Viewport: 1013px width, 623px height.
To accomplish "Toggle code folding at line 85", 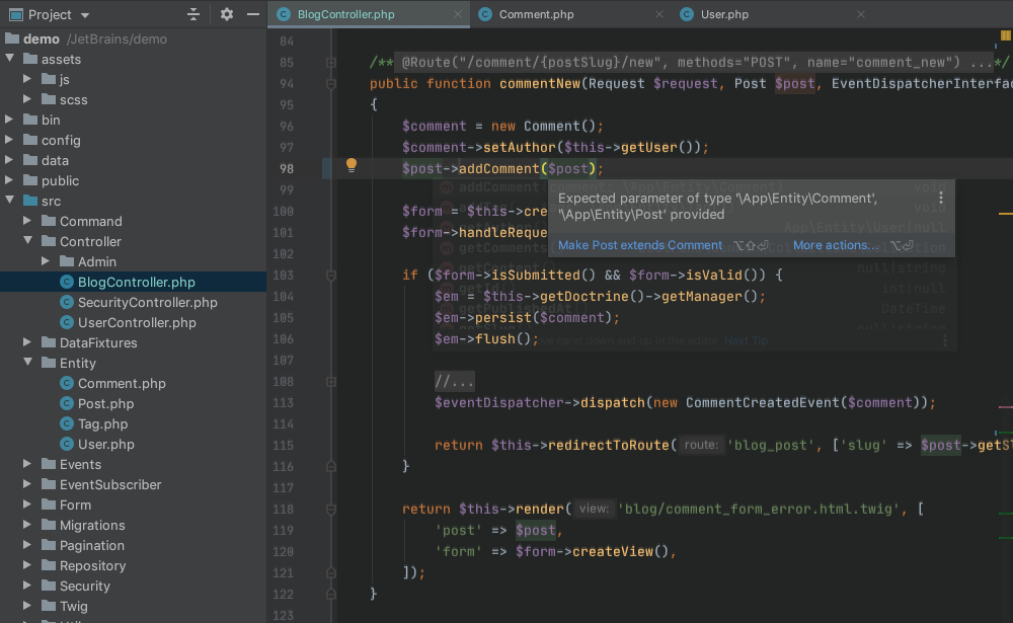I will pos(331,62).
